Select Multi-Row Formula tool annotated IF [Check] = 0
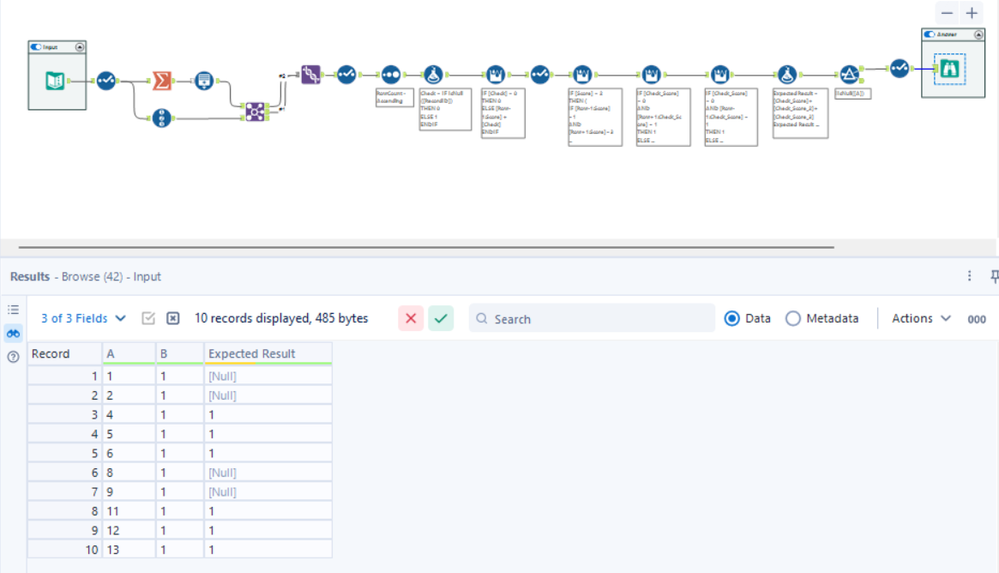Viewport: 999px width, 573px height. [x=495, y=75]
